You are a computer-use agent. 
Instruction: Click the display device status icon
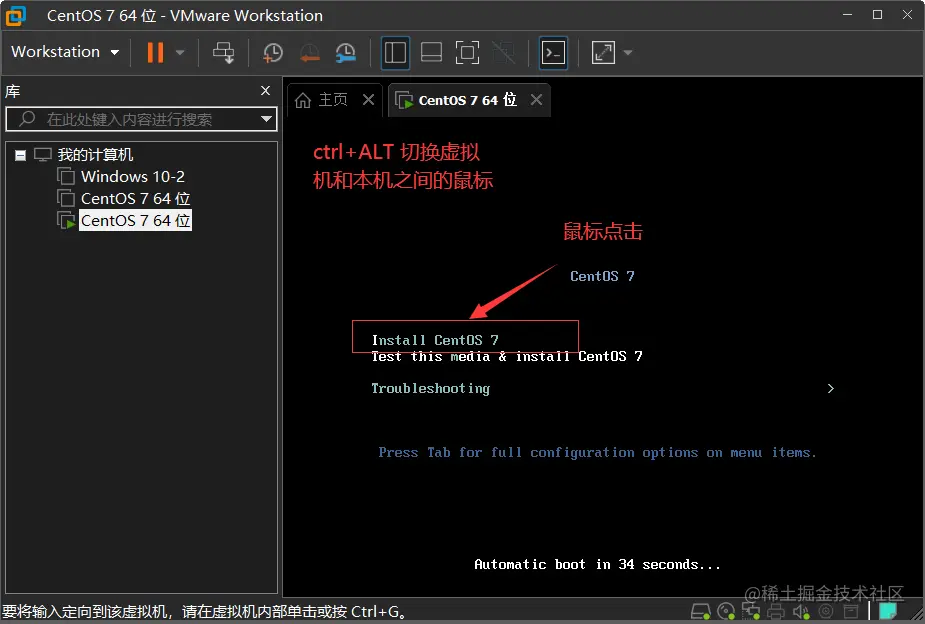coord(851,612)
